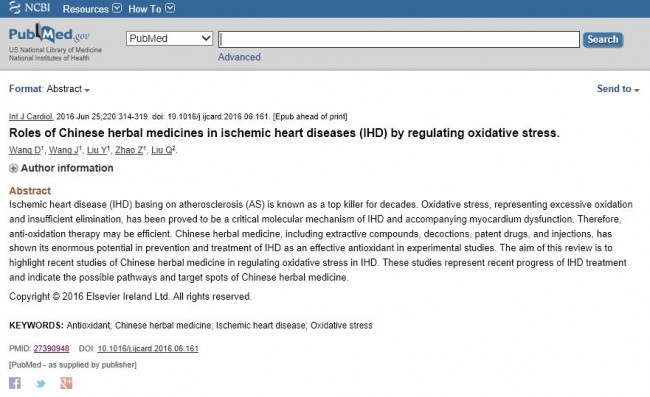Screen dimensions: 650x397
Task: Share article on Twitter
Action: tap(41, 383)
